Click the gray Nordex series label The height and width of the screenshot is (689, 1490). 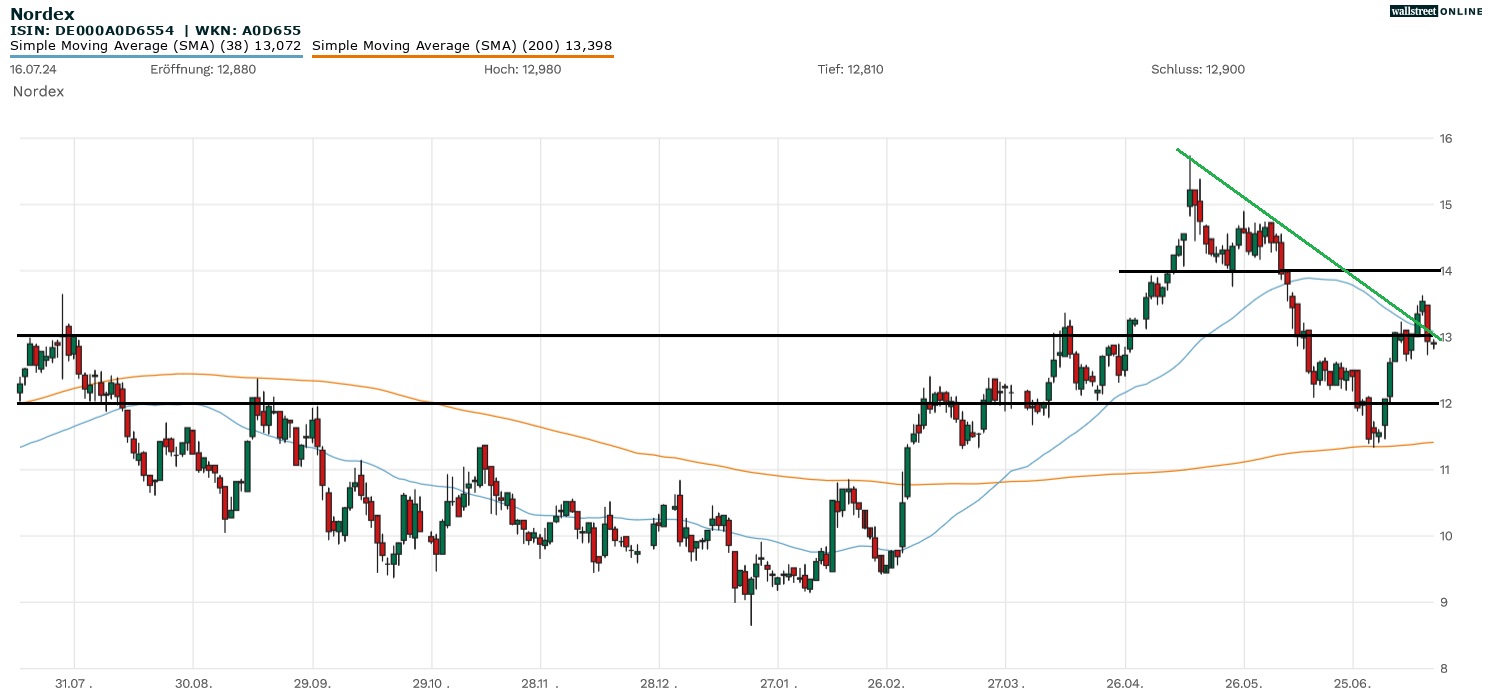(x=38, y=91)
